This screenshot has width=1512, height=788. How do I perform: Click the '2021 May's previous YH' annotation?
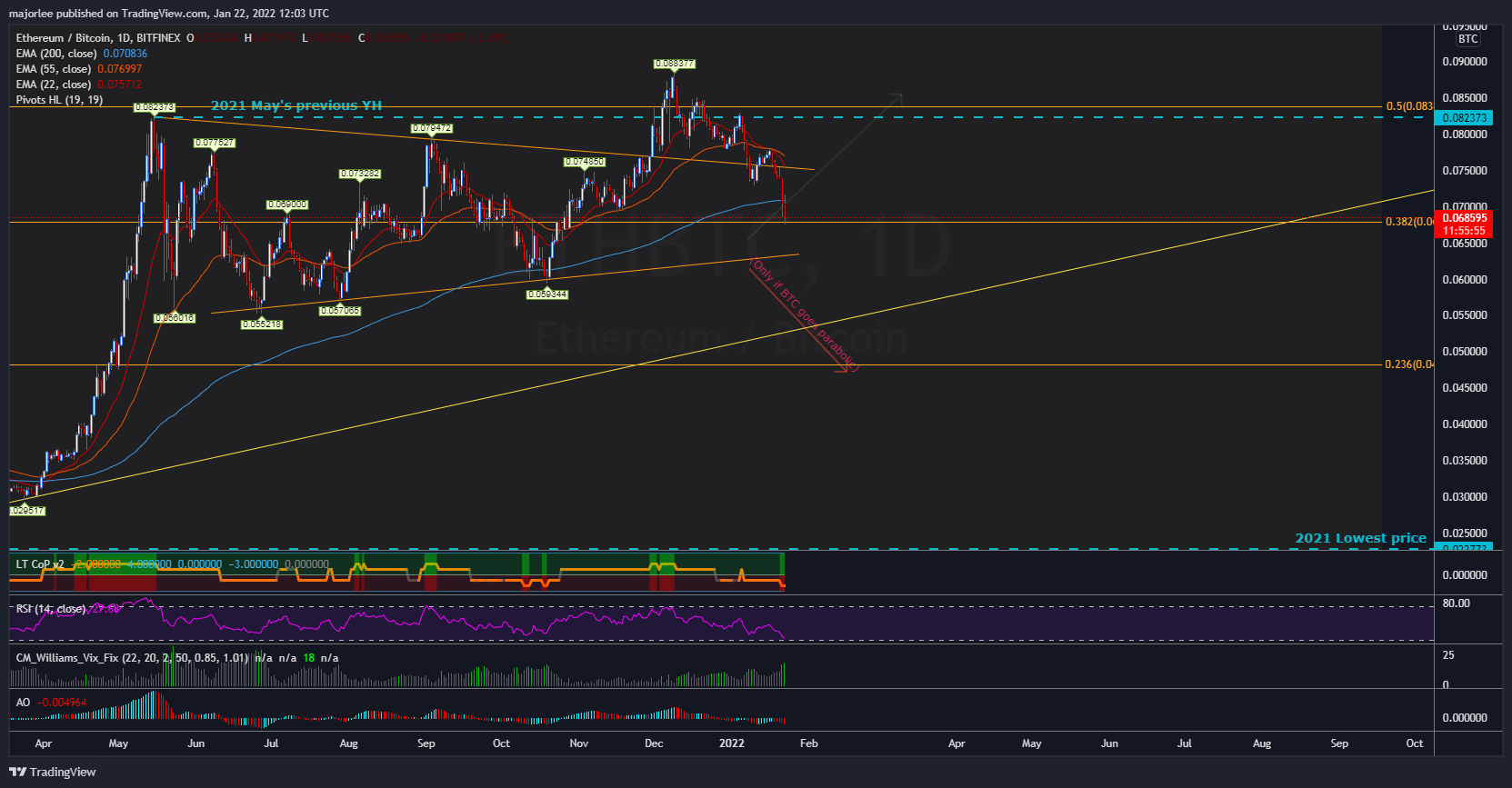coord(296,105)
